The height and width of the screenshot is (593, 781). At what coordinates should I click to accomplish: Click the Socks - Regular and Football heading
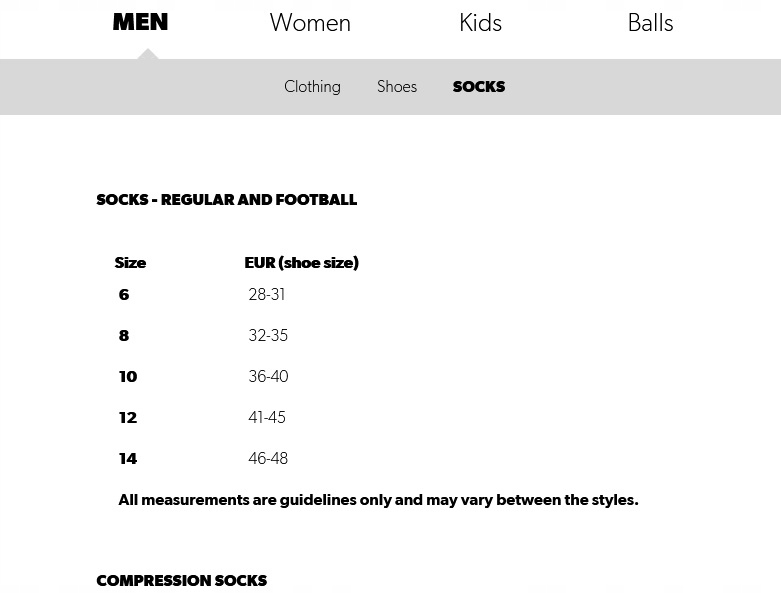coord(226,200)
